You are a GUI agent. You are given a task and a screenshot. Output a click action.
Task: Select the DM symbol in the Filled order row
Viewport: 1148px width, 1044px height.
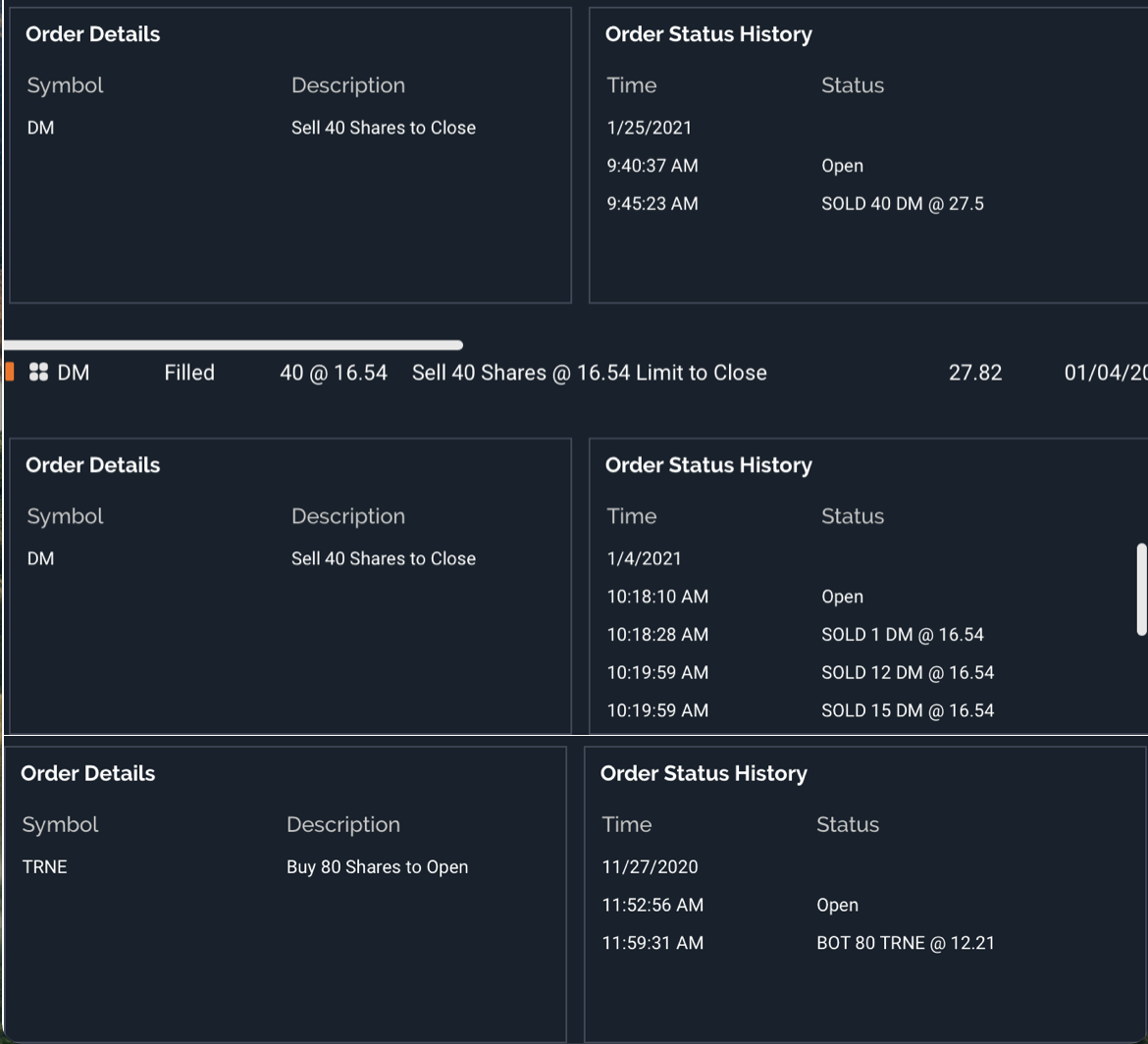[74, 373]
